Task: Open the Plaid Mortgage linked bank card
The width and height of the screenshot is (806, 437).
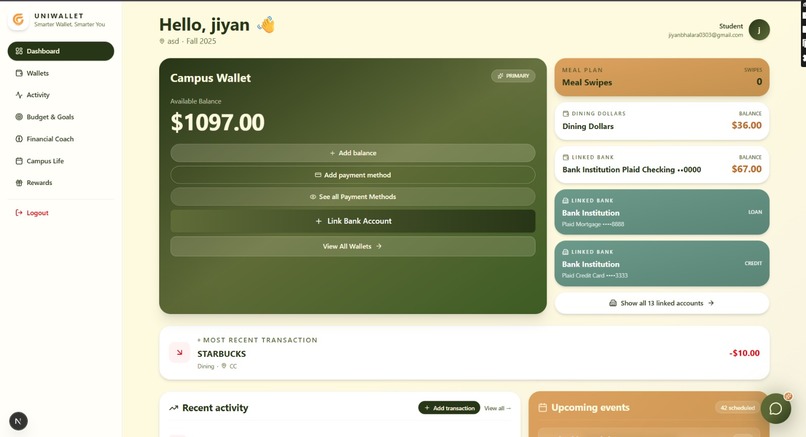Action: coord(662,212)
